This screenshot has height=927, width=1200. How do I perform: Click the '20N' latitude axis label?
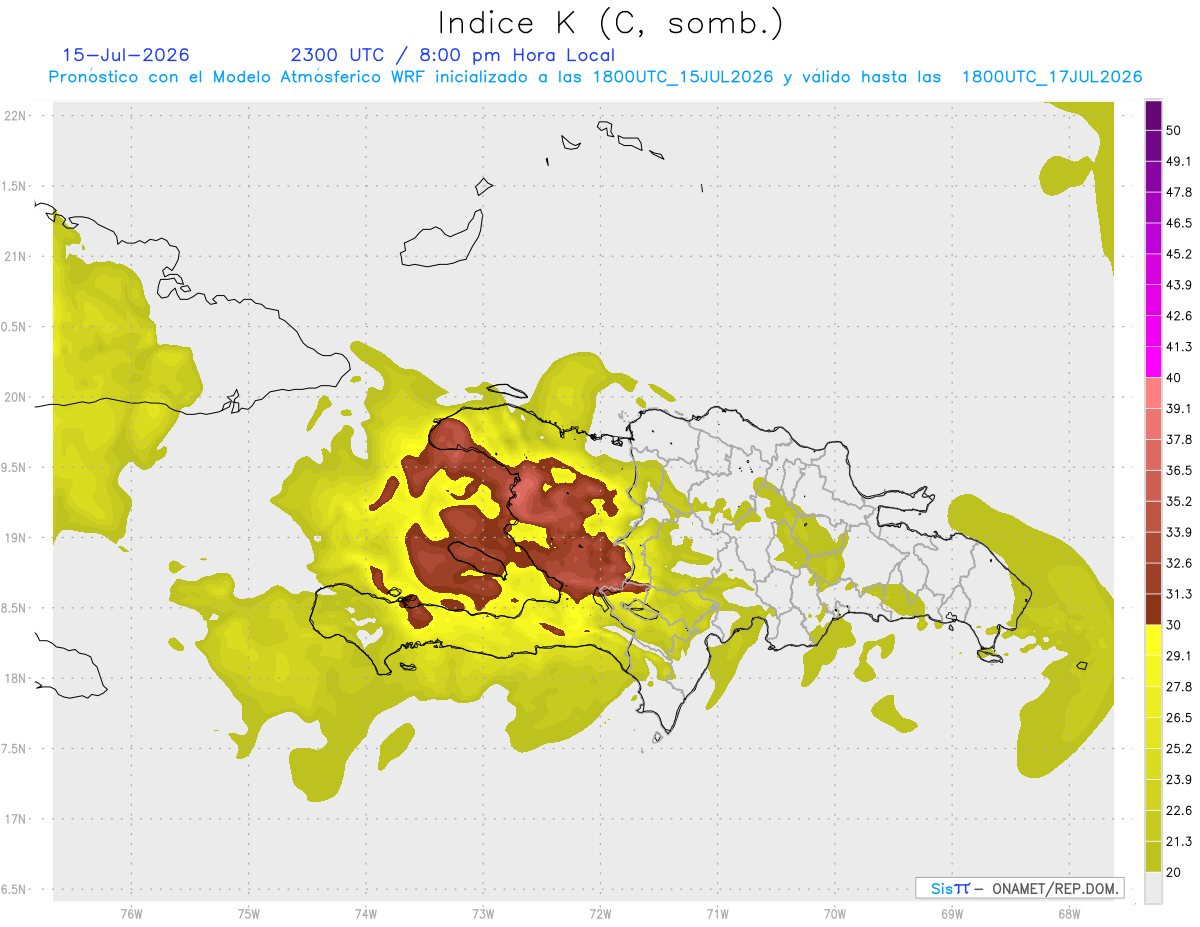pos(15,397)
